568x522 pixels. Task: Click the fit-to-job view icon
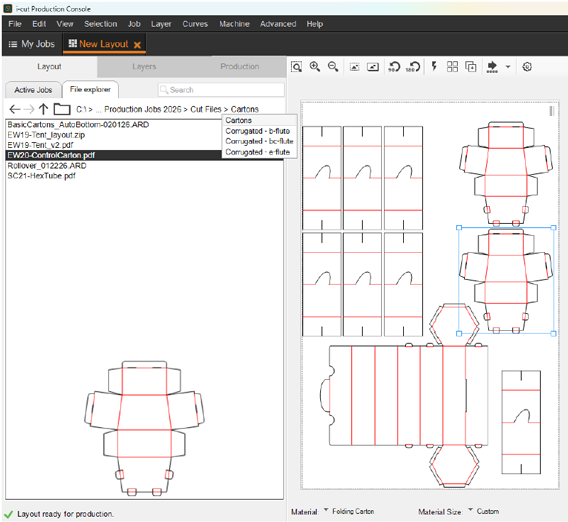(354, 67)
